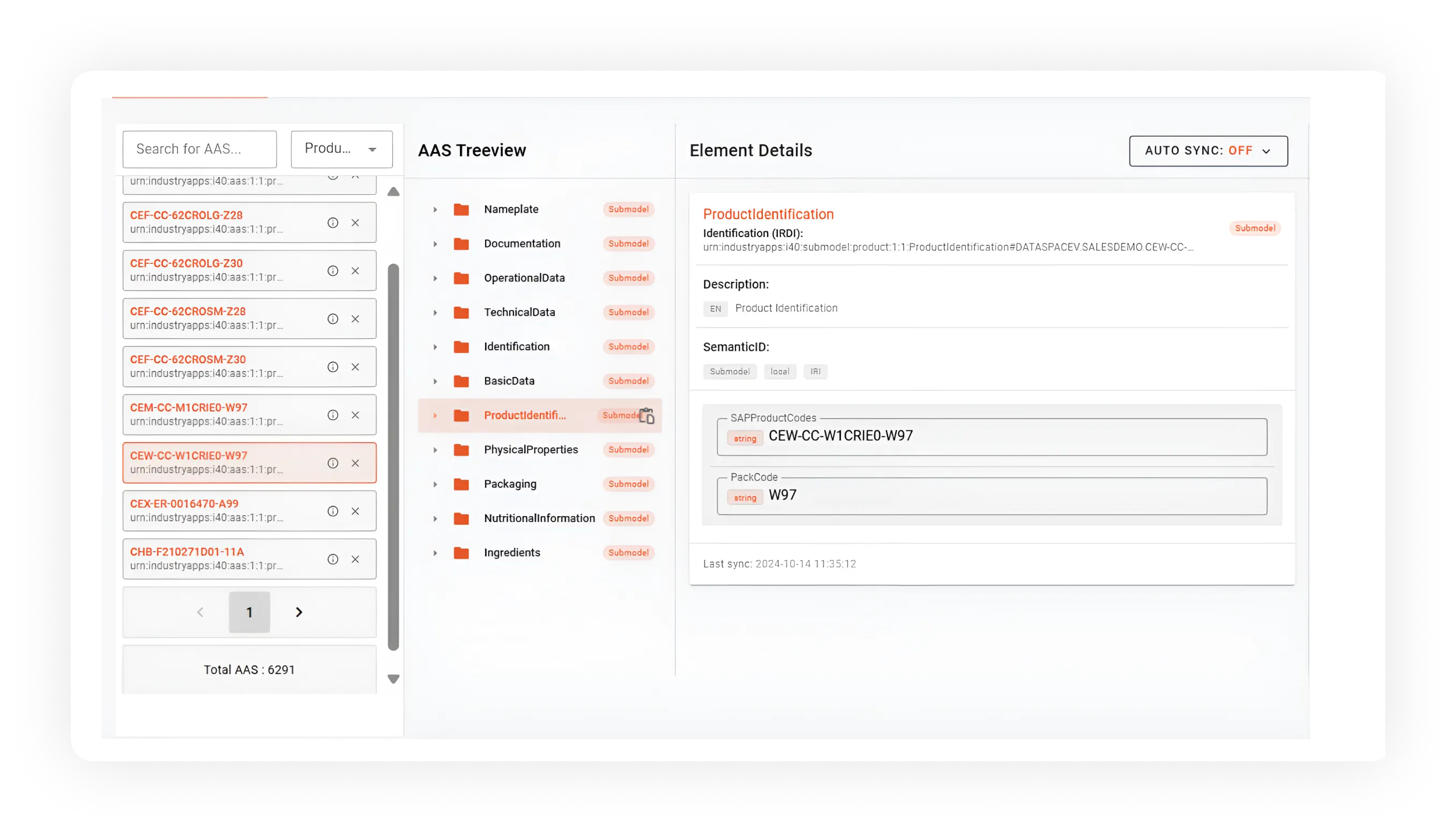1456x832 pixels.
Task: Click the Search for AAS field
Action: click(x=199, y=149)
